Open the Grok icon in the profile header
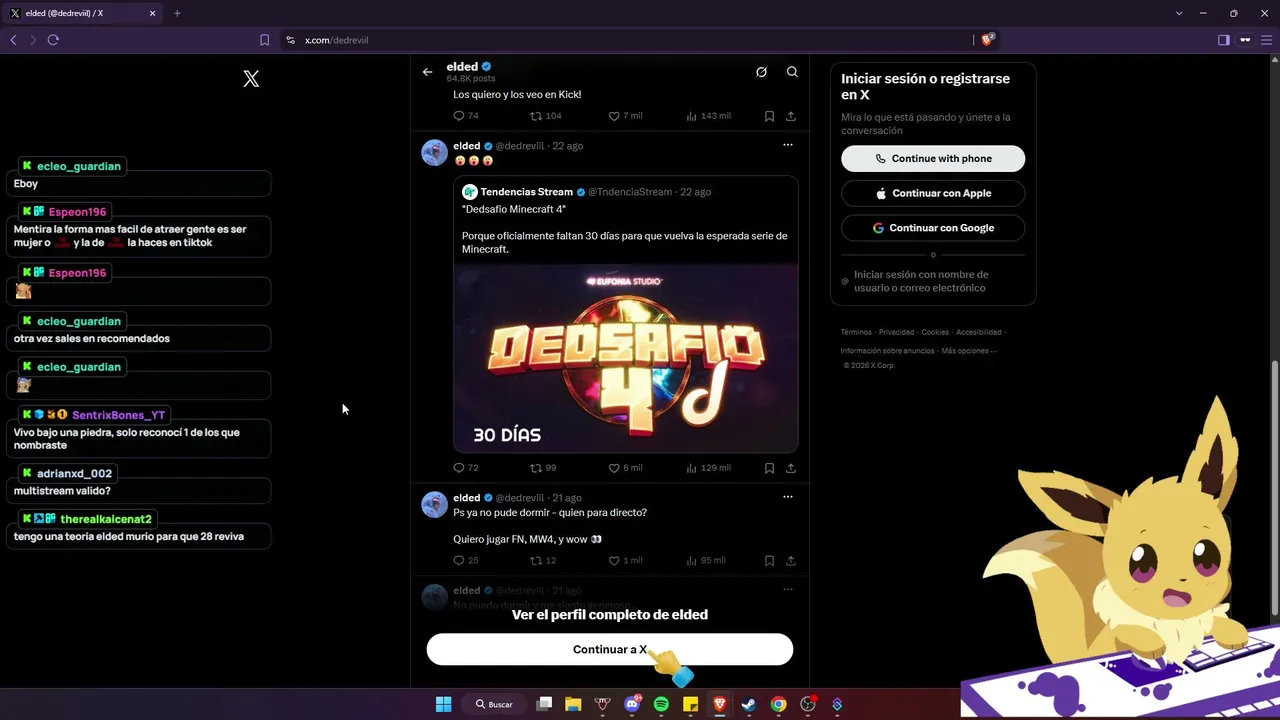The image size is (1280, 720). pyautogui.click(x=761, y=72)
